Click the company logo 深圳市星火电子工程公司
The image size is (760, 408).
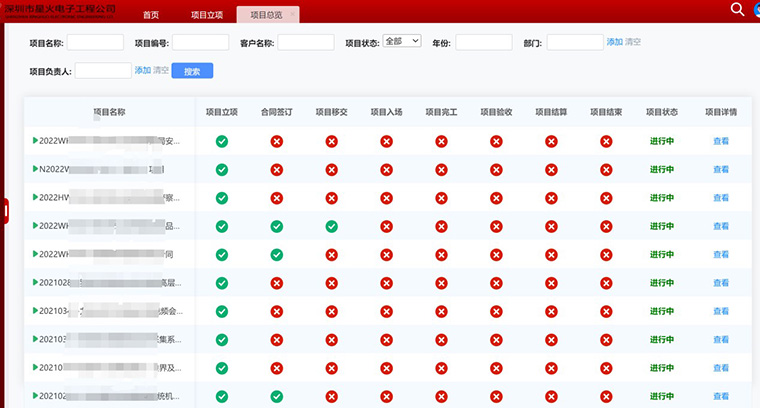click(60, 11)
